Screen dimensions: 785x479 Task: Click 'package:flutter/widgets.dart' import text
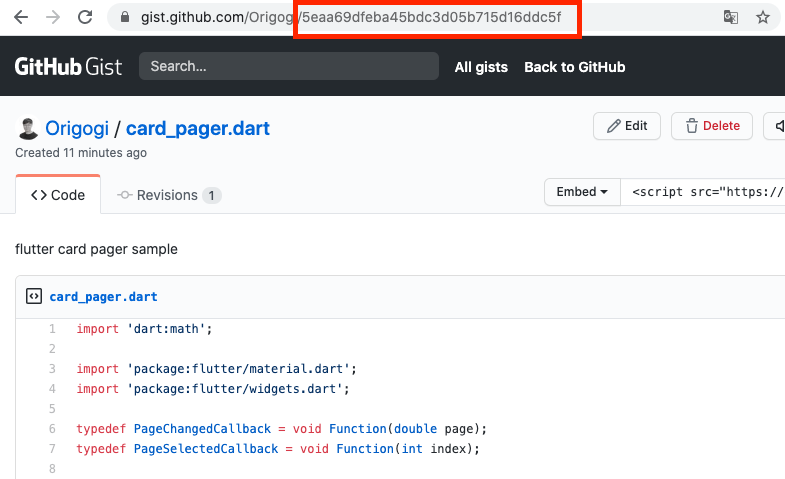pos(235,389)
